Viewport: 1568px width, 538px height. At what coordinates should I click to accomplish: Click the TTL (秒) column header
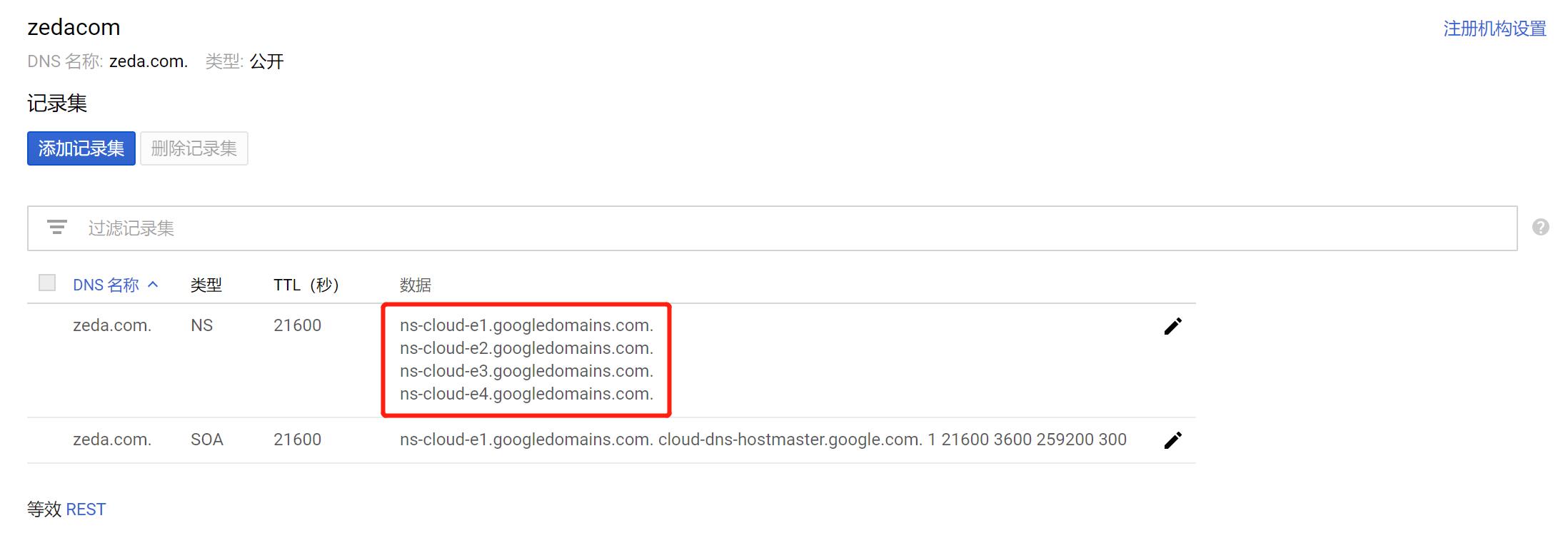pos(306,285)
